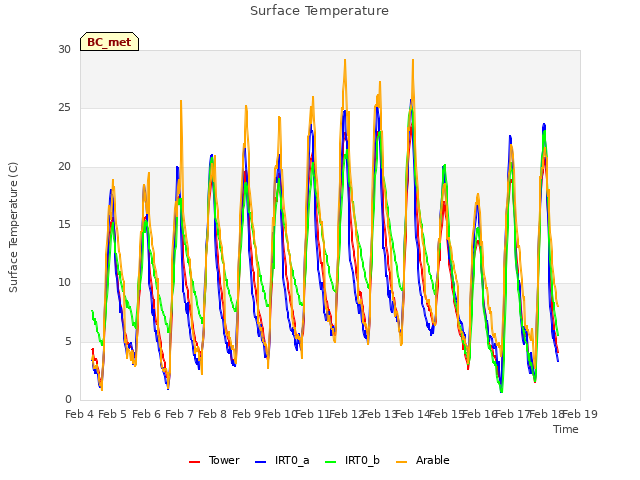Screen dimensions: 640x480
Task: Click the Feb 7 x-axis label
Action: [179, 414]
